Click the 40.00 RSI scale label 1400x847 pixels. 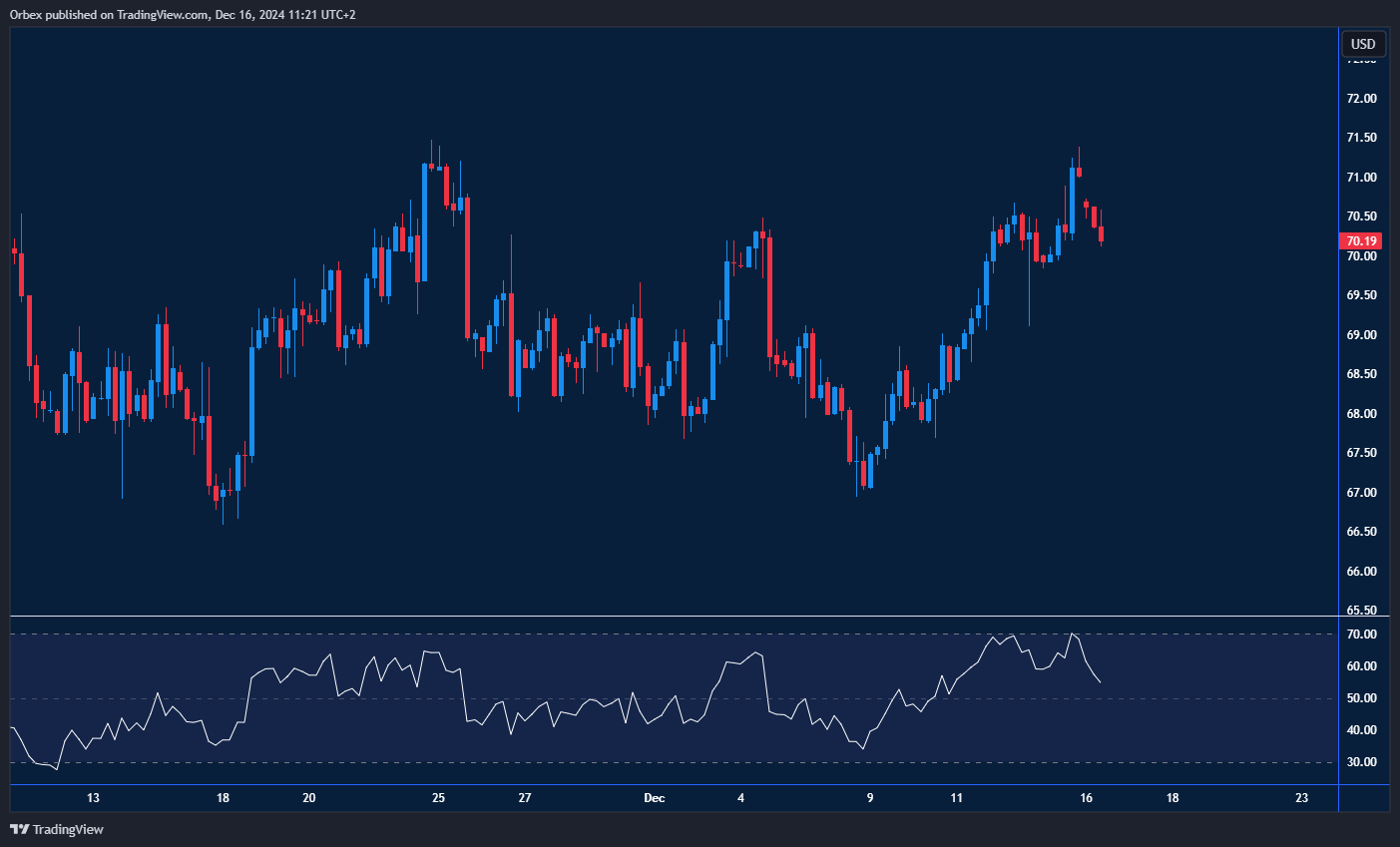click(x=1361, y=730)
